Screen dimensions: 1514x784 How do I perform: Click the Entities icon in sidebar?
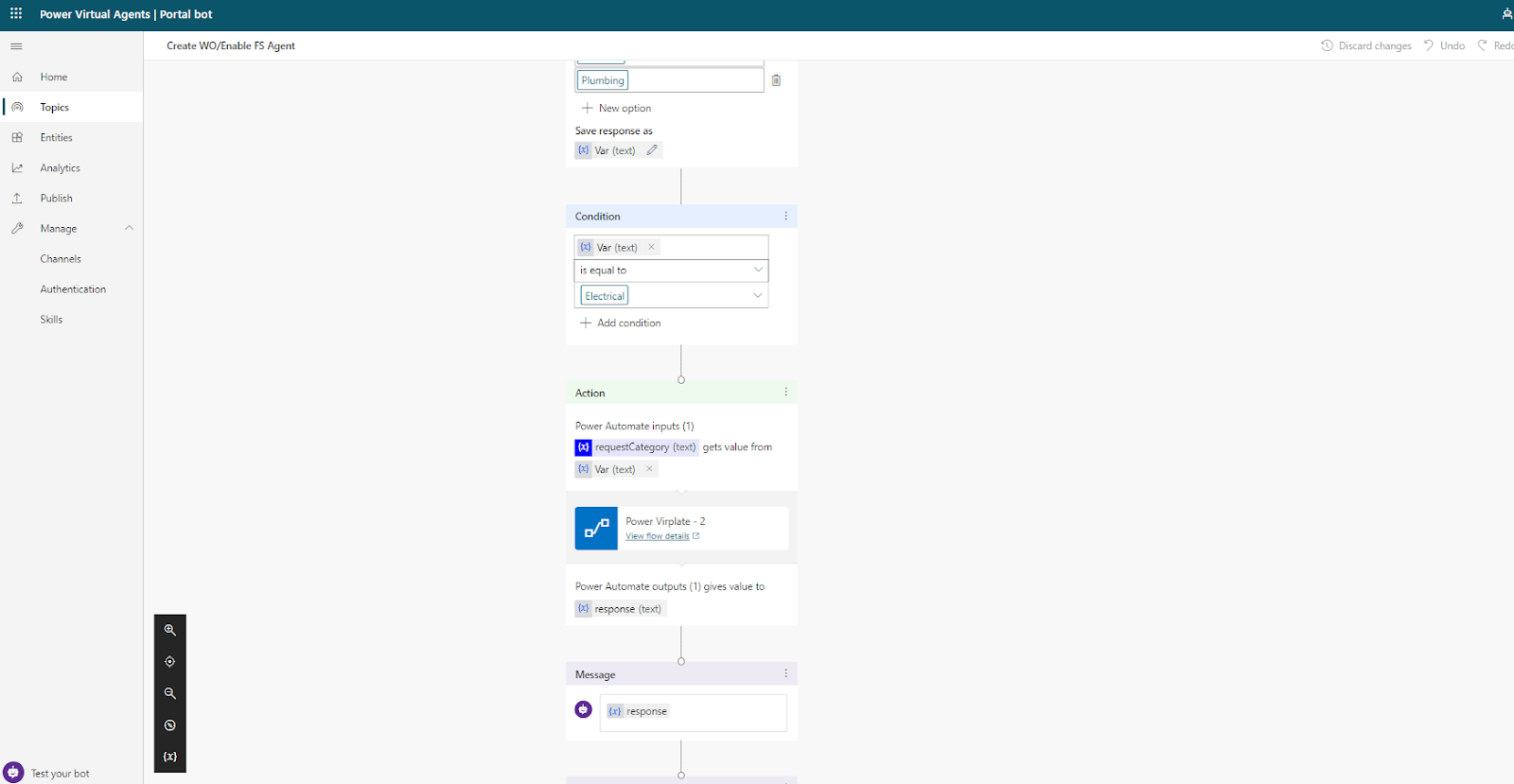[x=17, y=137]
